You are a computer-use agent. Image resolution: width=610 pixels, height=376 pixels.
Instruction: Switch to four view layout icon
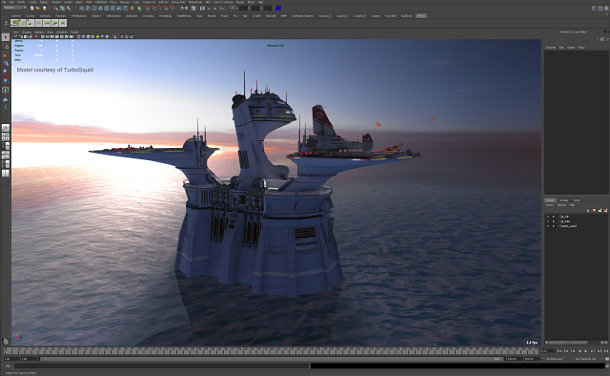pos(5,137)
